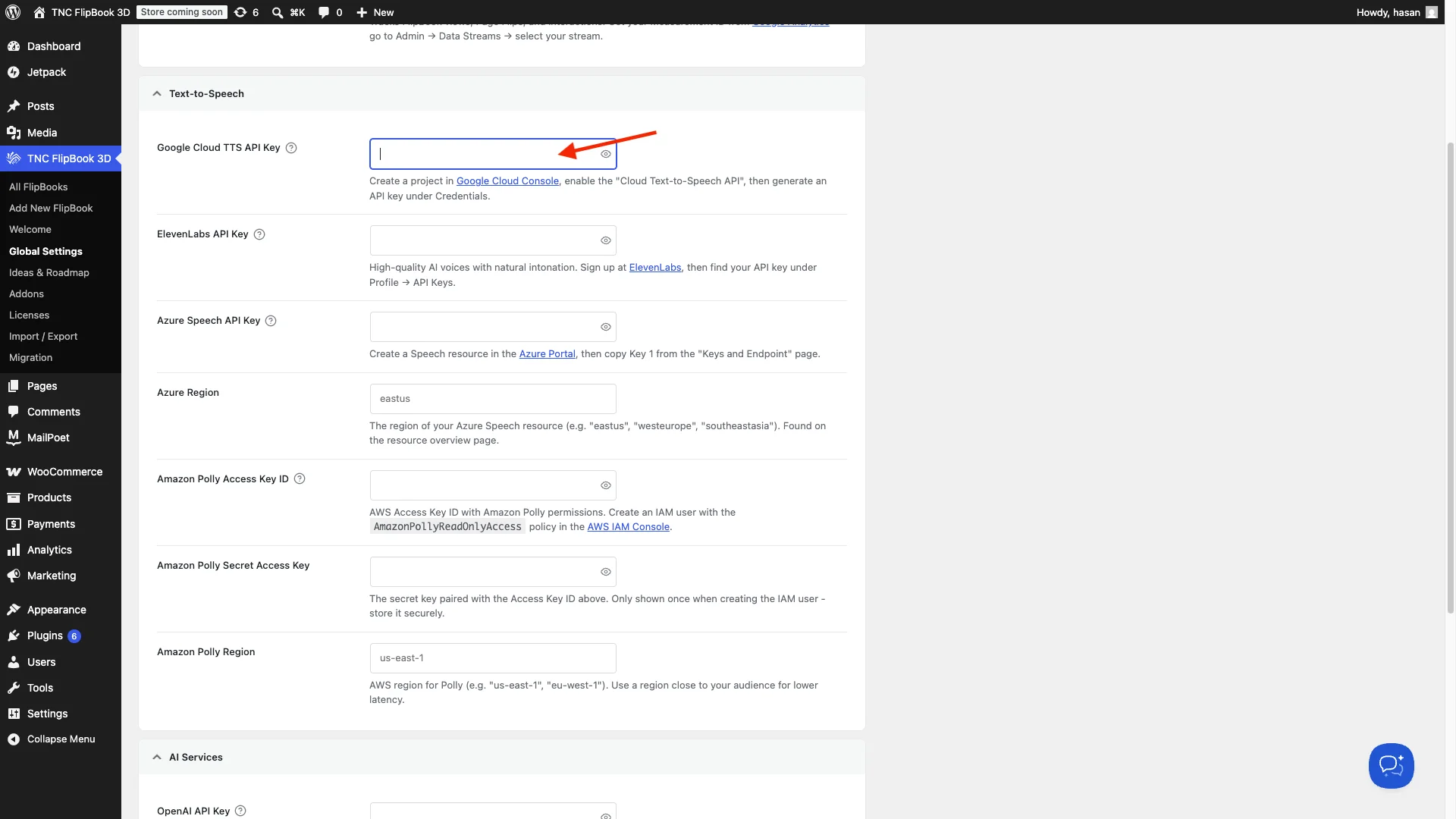Open the Addons submenu item

click(27, 293)
